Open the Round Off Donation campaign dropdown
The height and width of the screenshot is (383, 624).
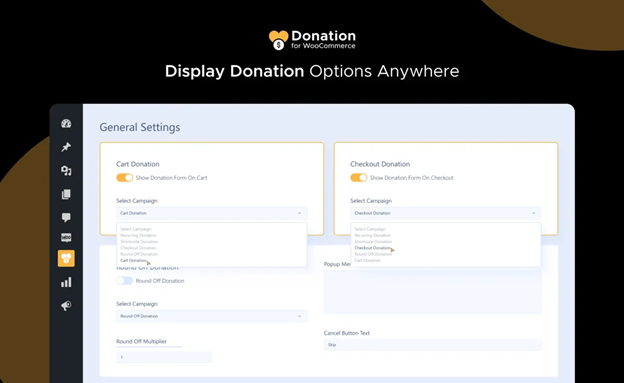212,316
